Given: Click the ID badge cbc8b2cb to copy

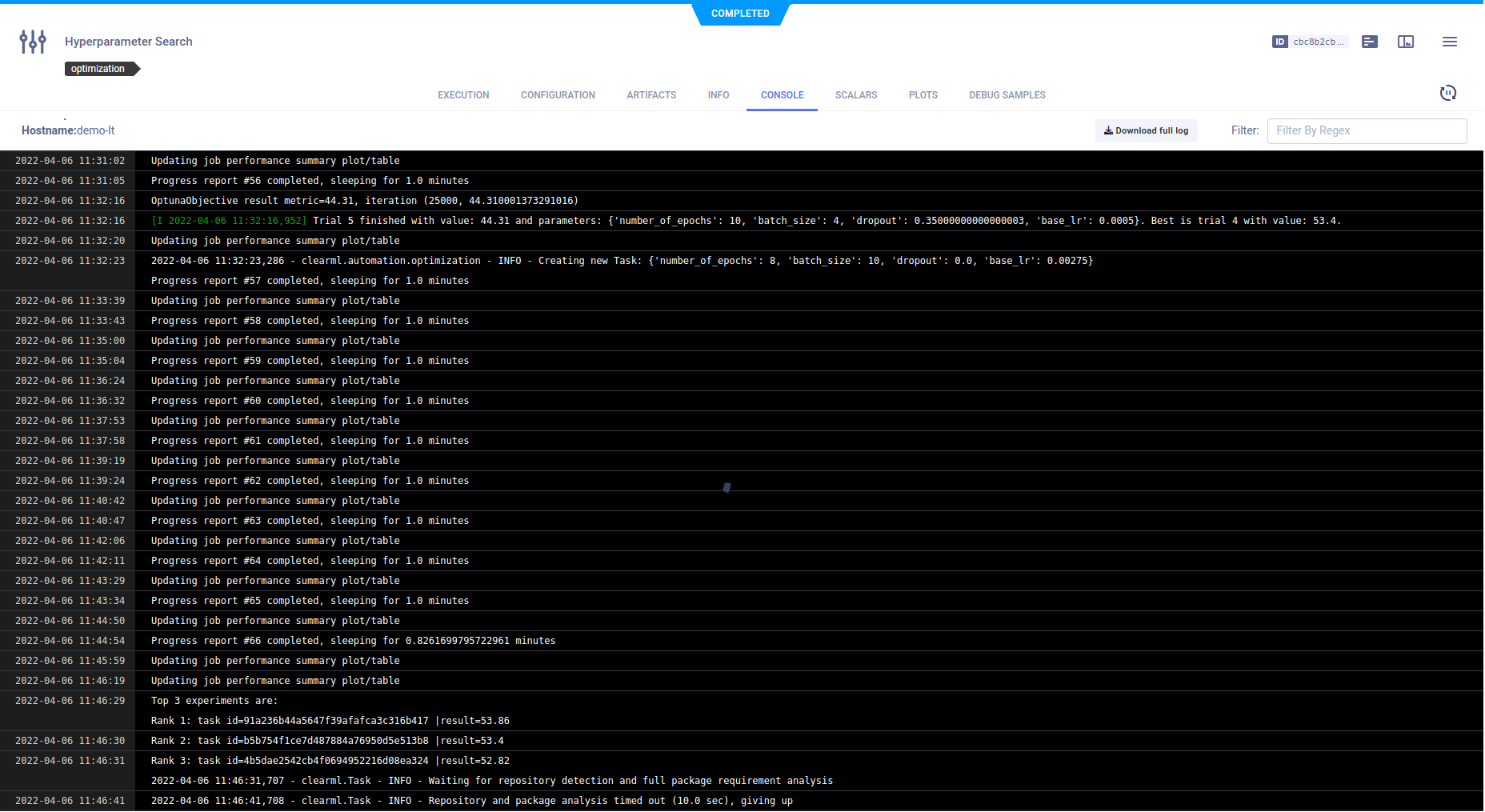Looking at the screenshot, I should pos(1309,42).
